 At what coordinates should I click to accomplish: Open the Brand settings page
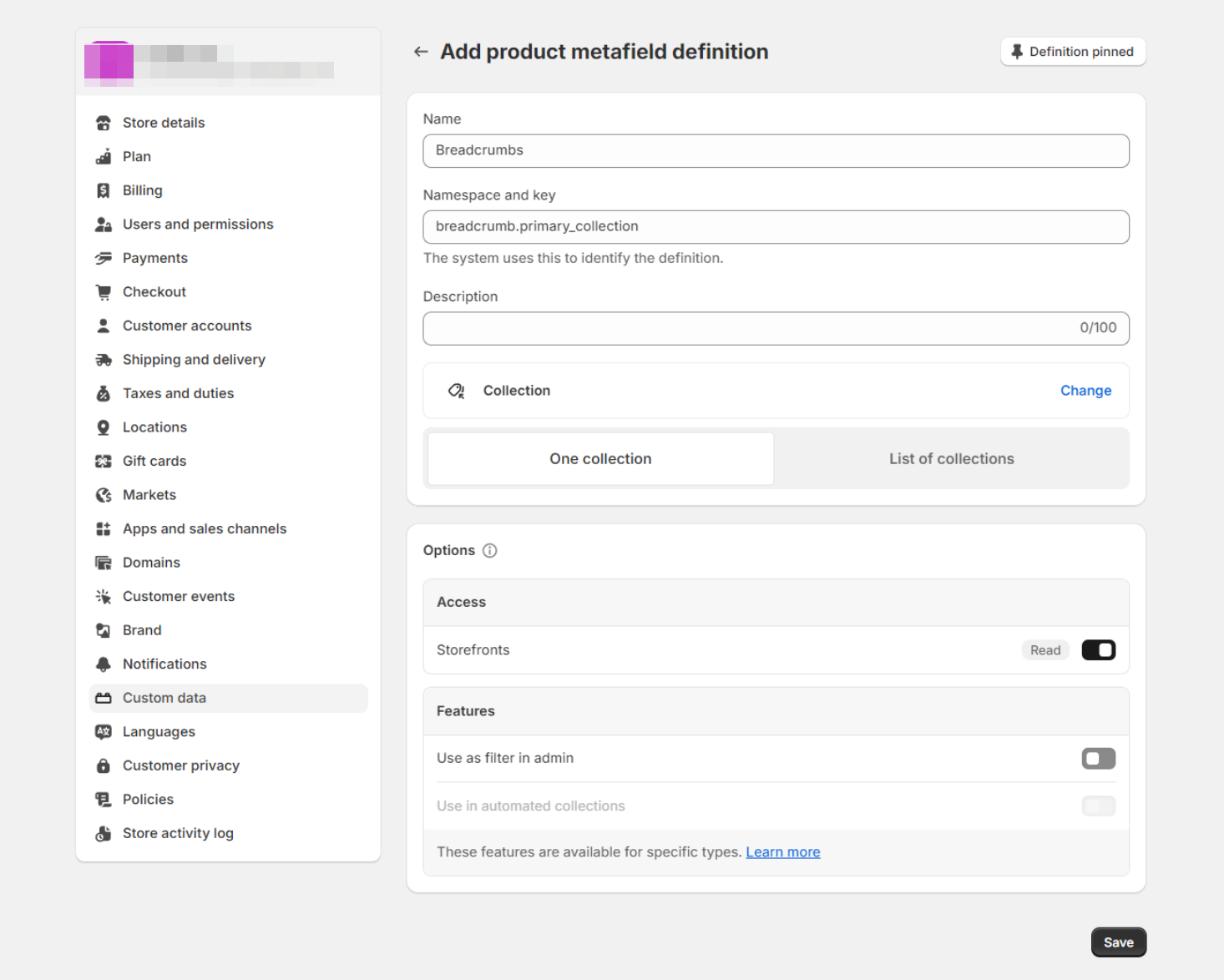(x=142, y=630)
